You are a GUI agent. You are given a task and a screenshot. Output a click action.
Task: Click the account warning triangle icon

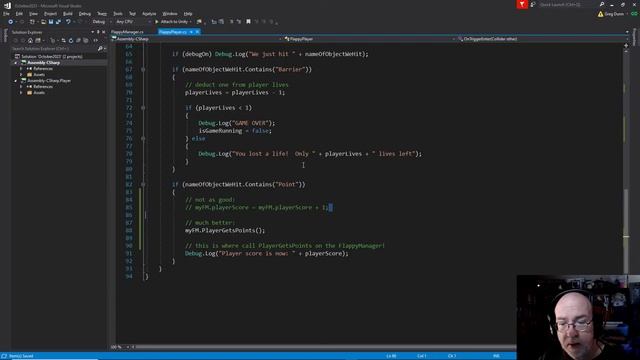[x=600, y=14]
